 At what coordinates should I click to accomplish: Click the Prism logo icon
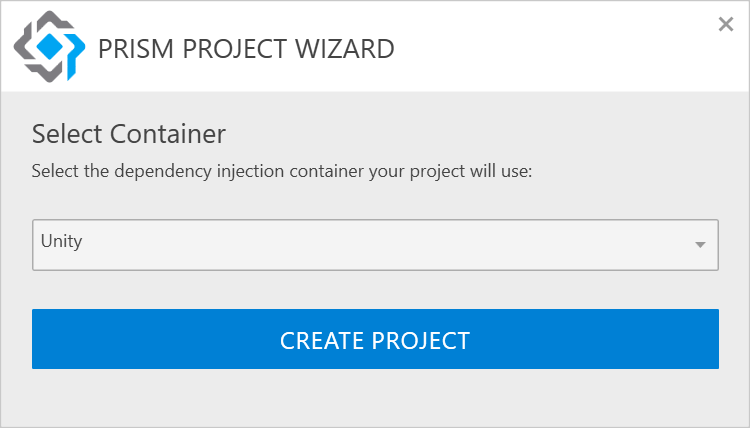pos(49,46)
